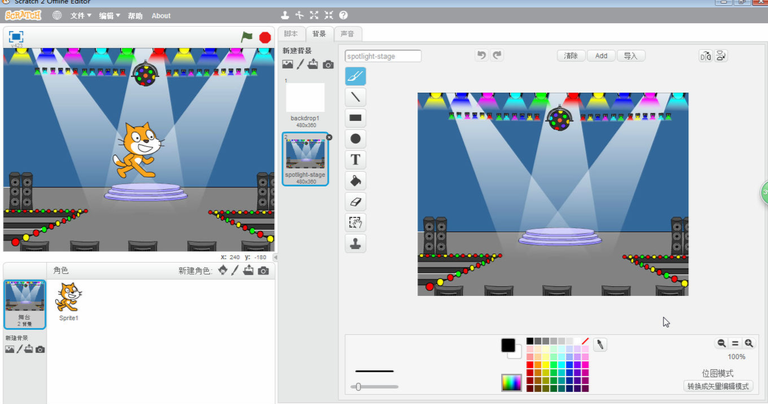Image resolution: width=768 pixels, height=404 pixels.
Task: Switch to the 声音 tab
Action: point(347,34)
